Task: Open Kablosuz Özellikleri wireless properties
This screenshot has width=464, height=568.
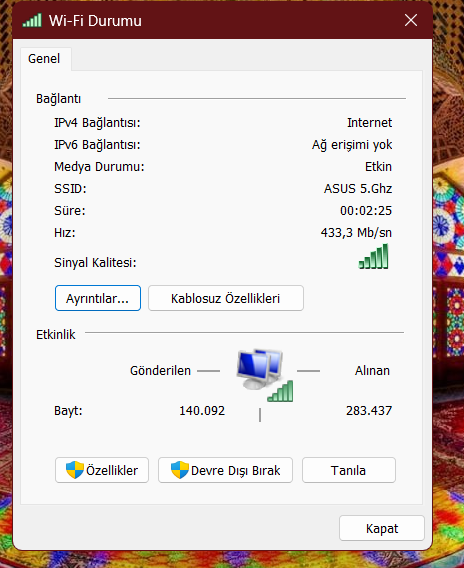Action: (x=226, y=298)
